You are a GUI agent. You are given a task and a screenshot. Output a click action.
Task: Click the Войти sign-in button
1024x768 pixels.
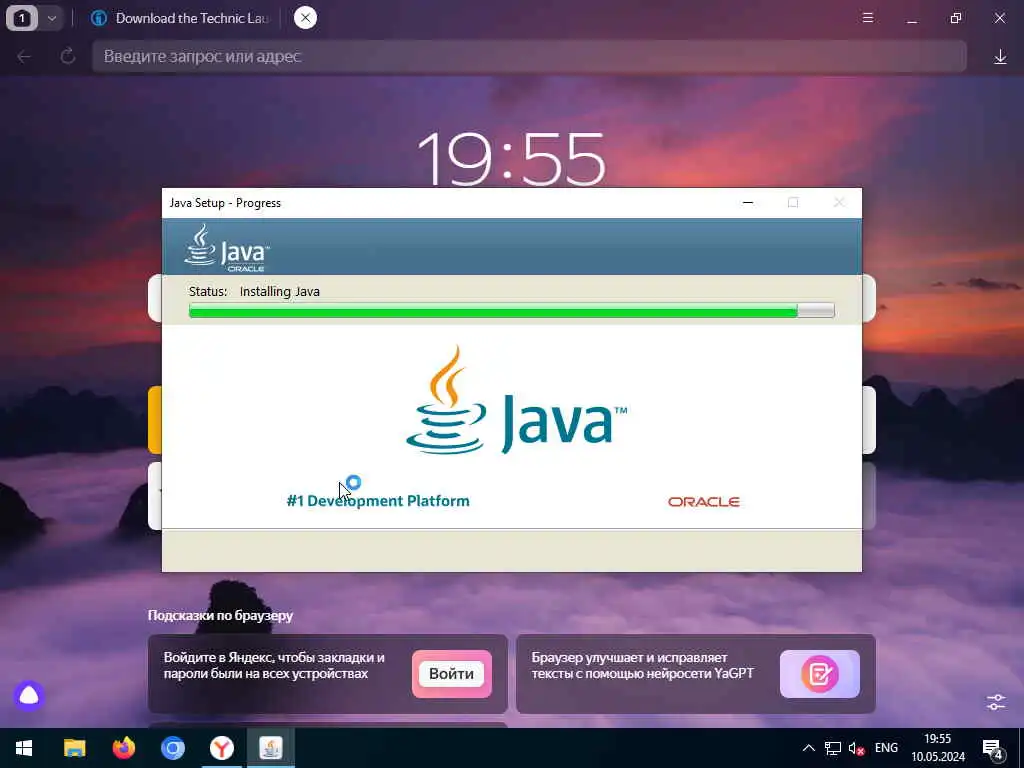[451, 674]
